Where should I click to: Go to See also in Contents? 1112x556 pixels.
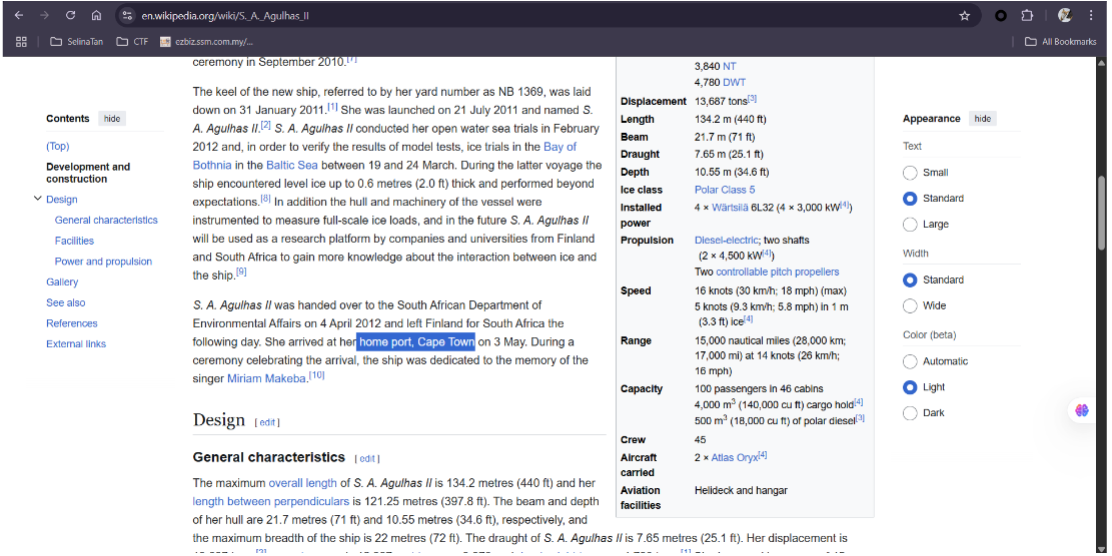(x=65, y=302)
